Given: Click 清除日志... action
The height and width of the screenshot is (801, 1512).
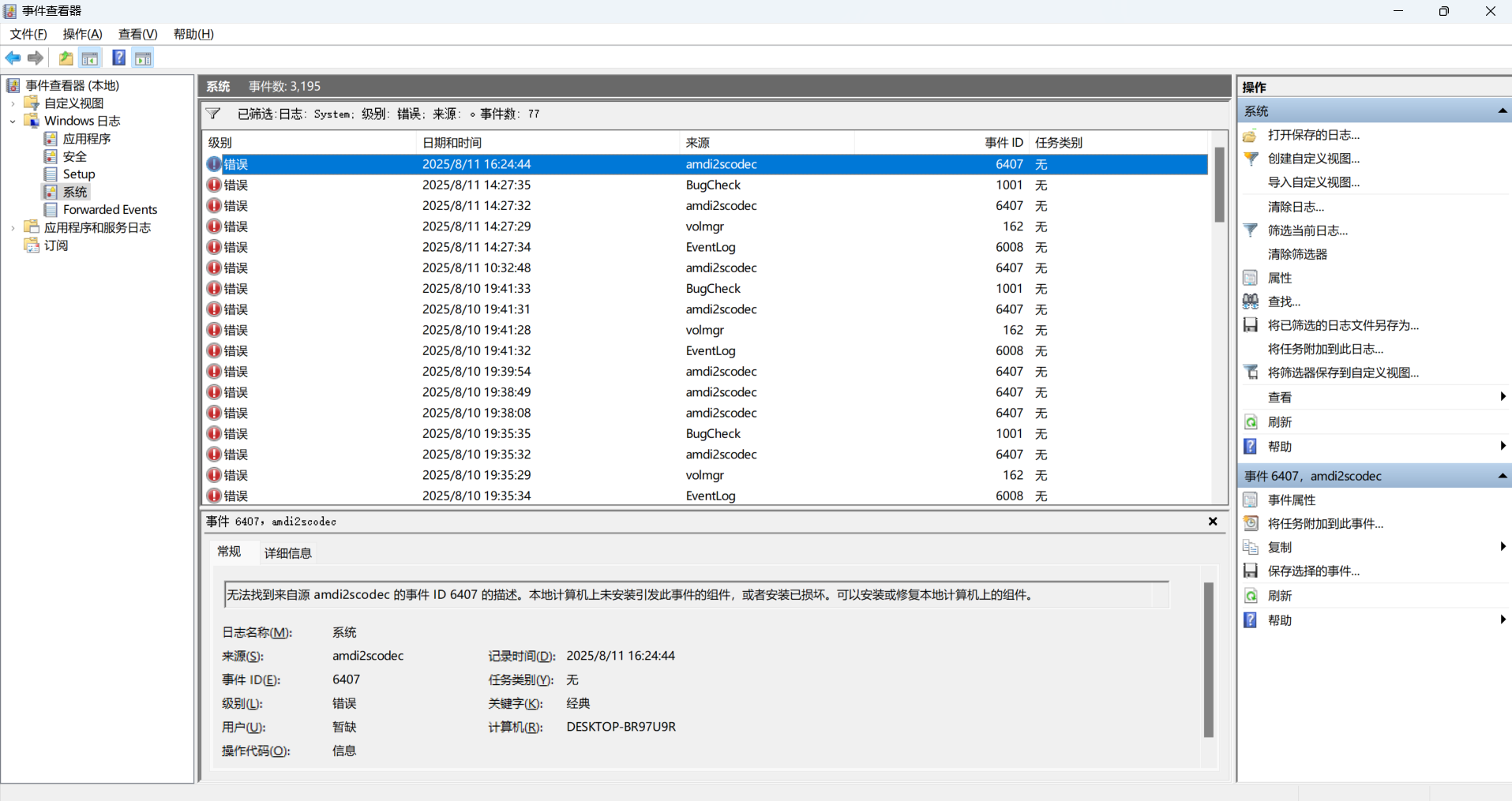Looking at the screenshot, I should 1296,207.
